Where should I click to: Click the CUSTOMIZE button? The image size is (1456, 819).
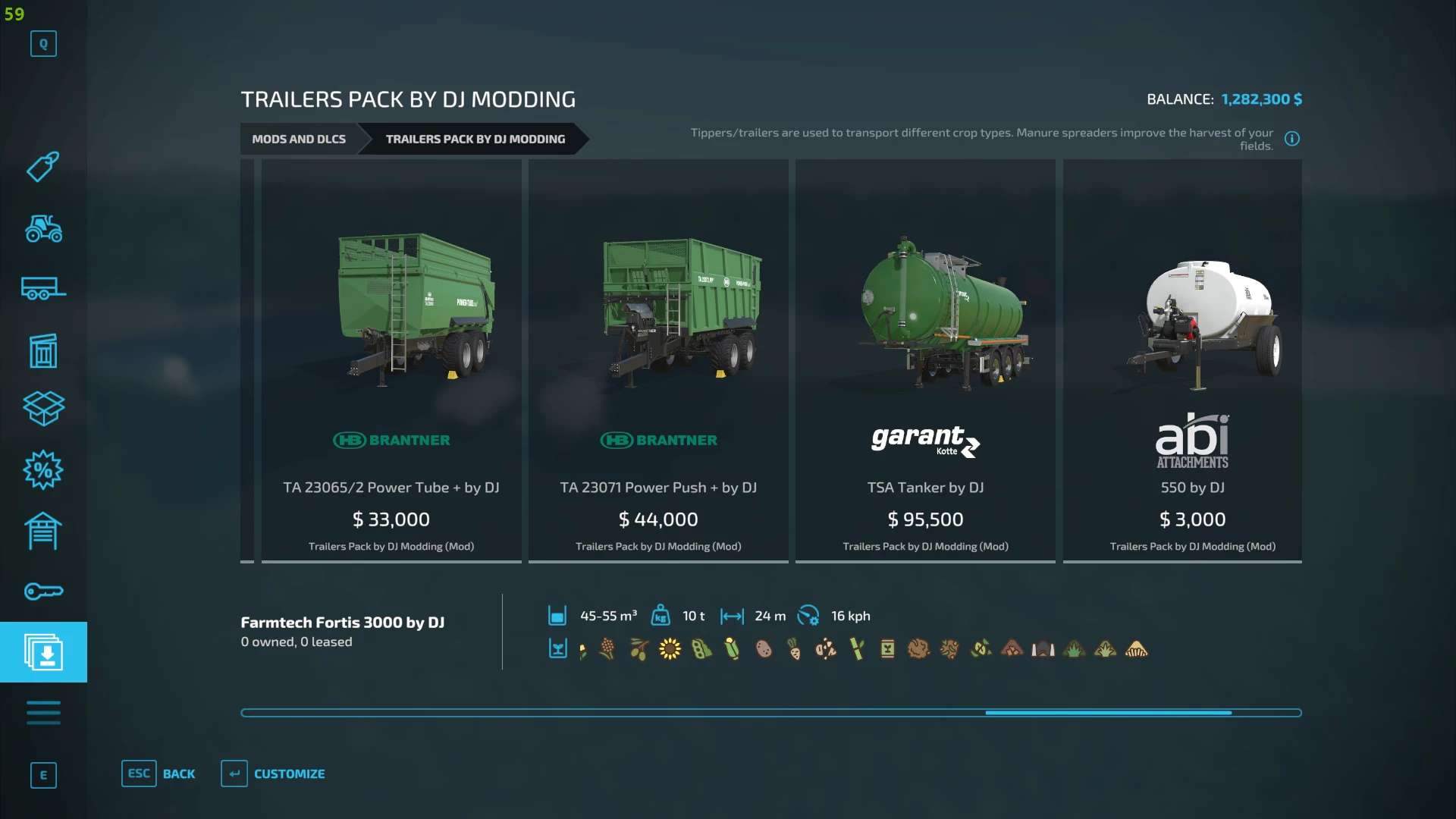273,773
